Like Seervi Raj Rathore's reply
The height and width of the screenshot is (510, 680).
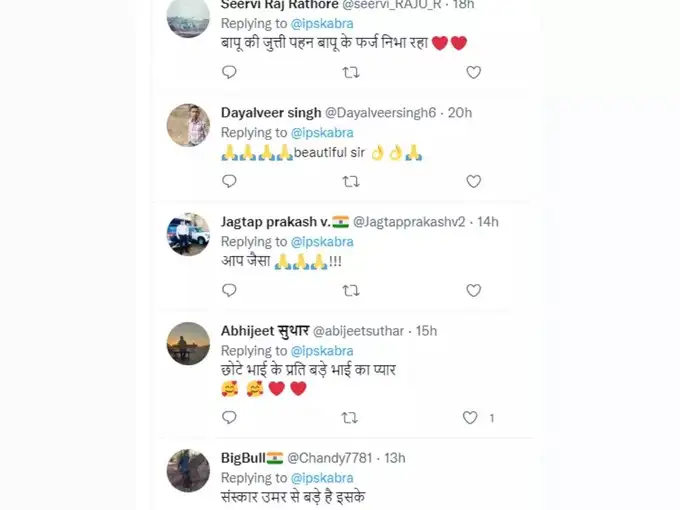coord(473,72)
